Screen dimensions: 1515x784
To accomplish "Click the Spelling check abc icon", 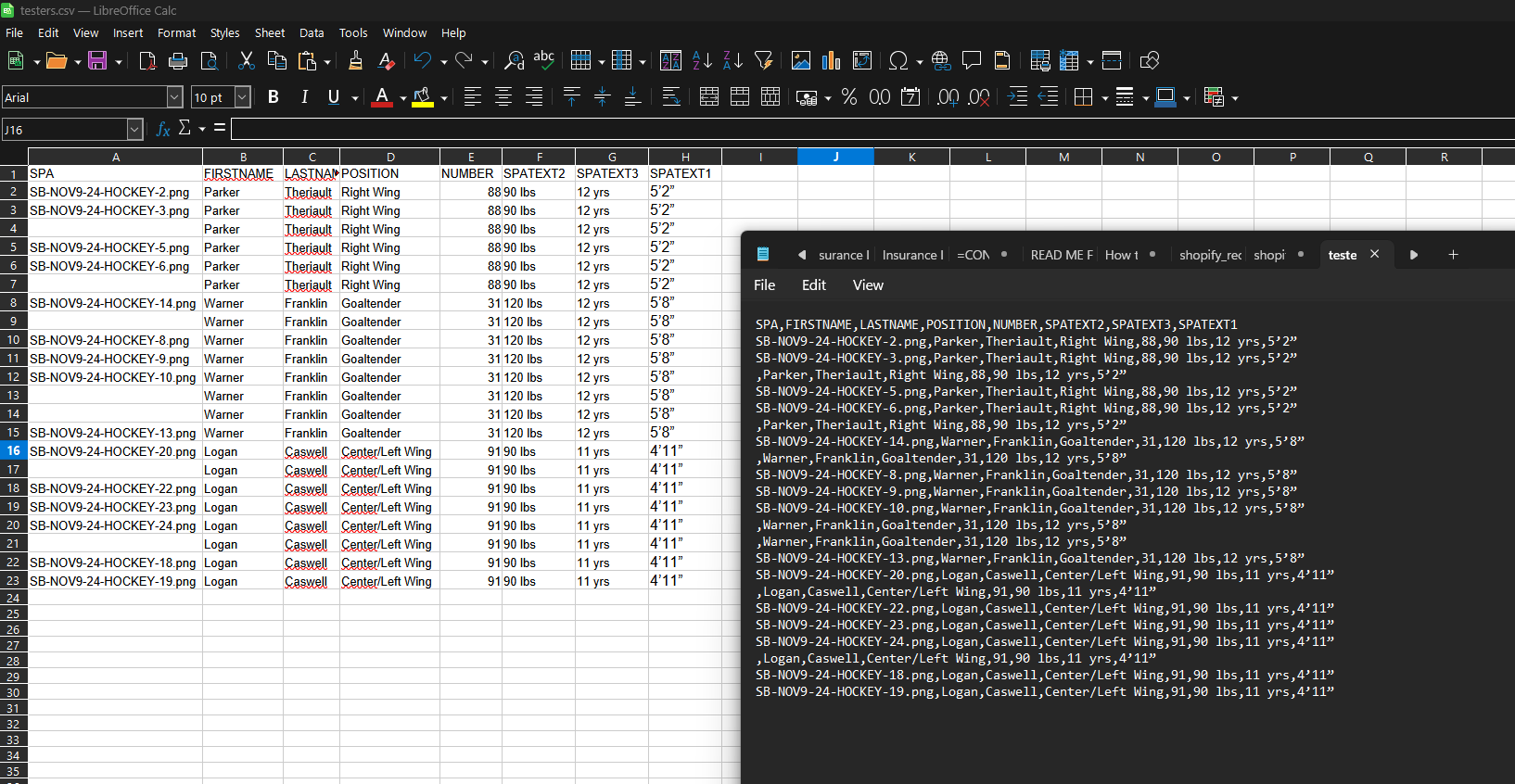I will pyautogui.click(x=544, y=61).
